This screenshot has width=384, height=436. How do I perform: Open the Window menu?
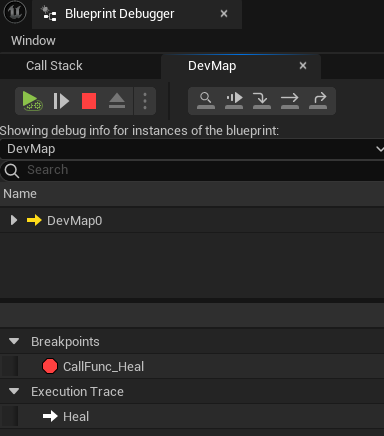pyautogui.click(x=33, y=41)
